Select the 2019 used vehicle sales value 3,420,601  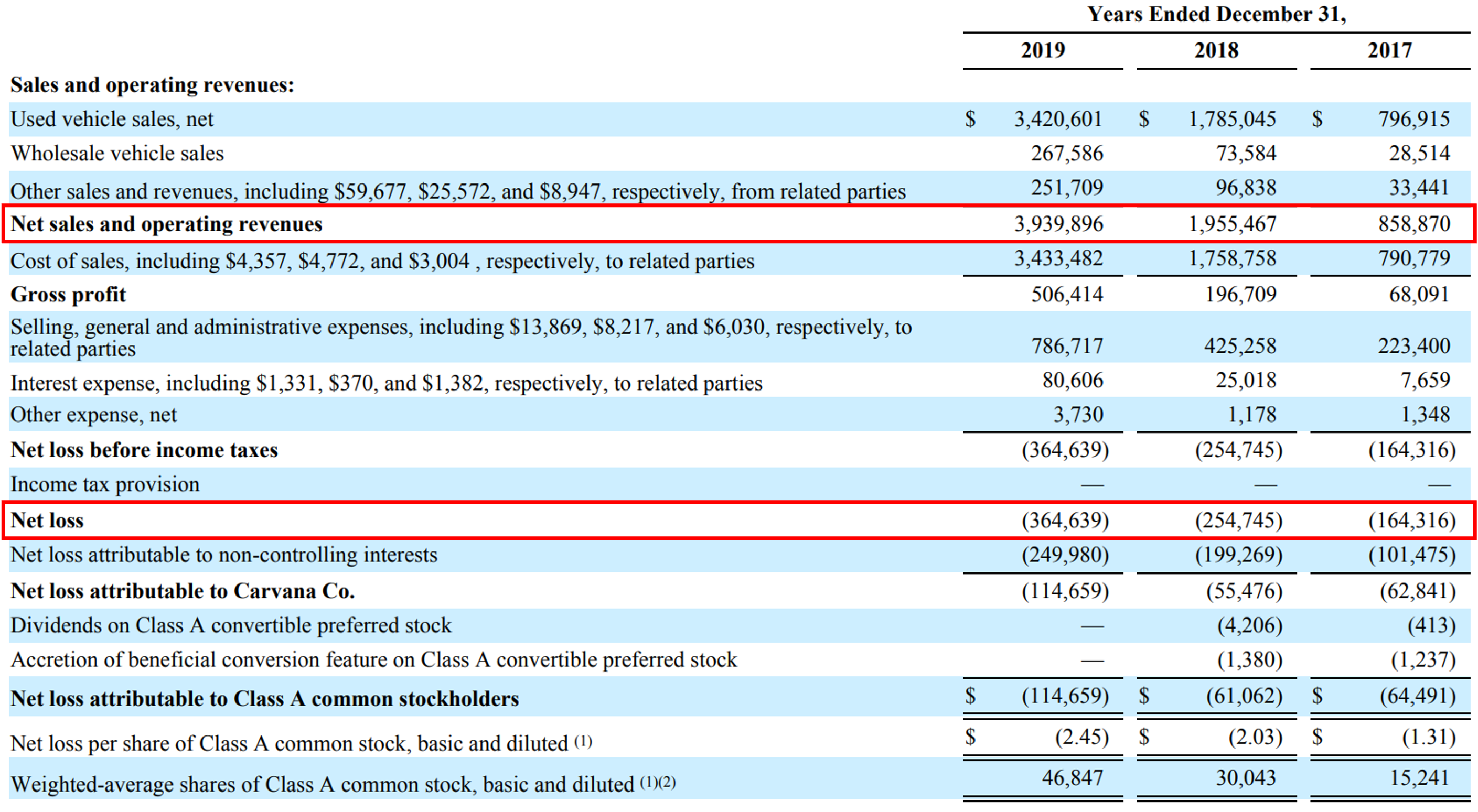(1058, 120)
